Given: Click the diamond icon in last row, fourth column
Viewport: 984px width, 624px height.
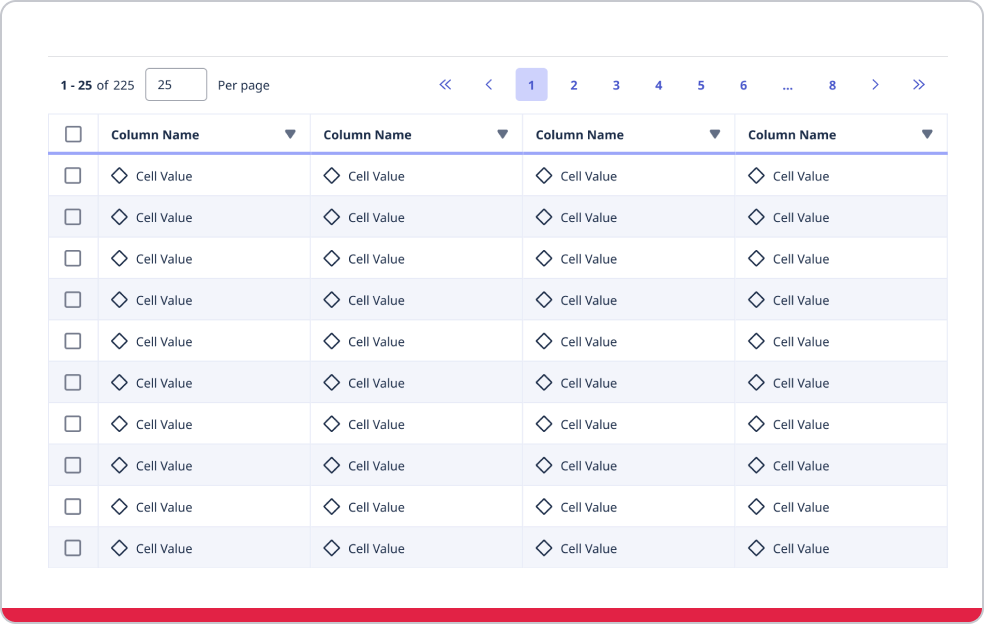Looking at the screenshot, I should 756,549.
